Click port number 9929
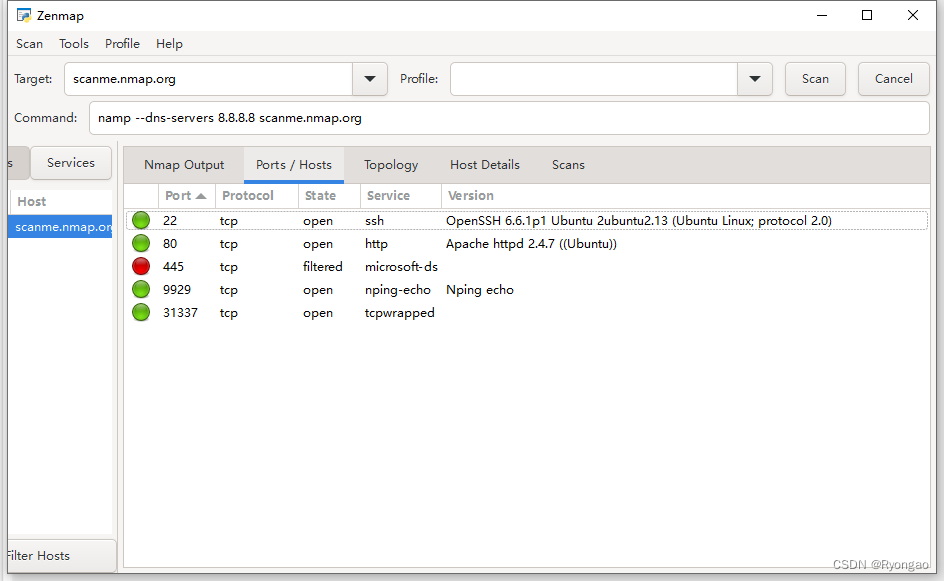 177,290
